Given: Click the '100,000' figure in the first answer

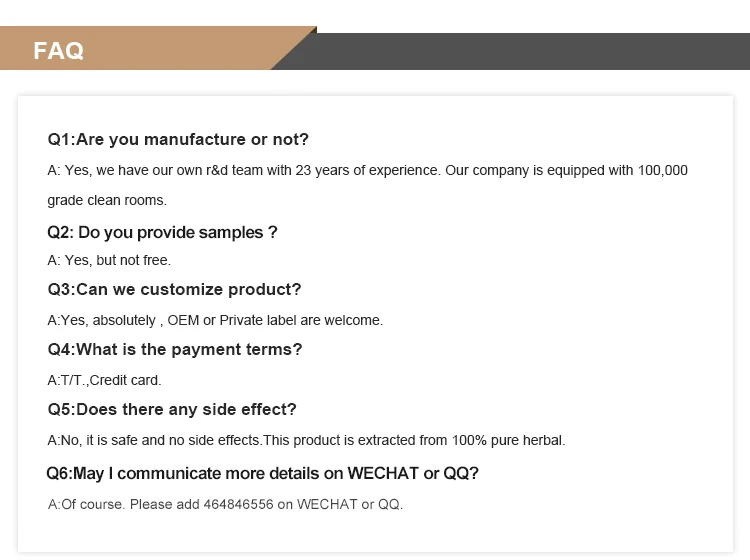Looking at the screenshot, I should click(663, 170).
